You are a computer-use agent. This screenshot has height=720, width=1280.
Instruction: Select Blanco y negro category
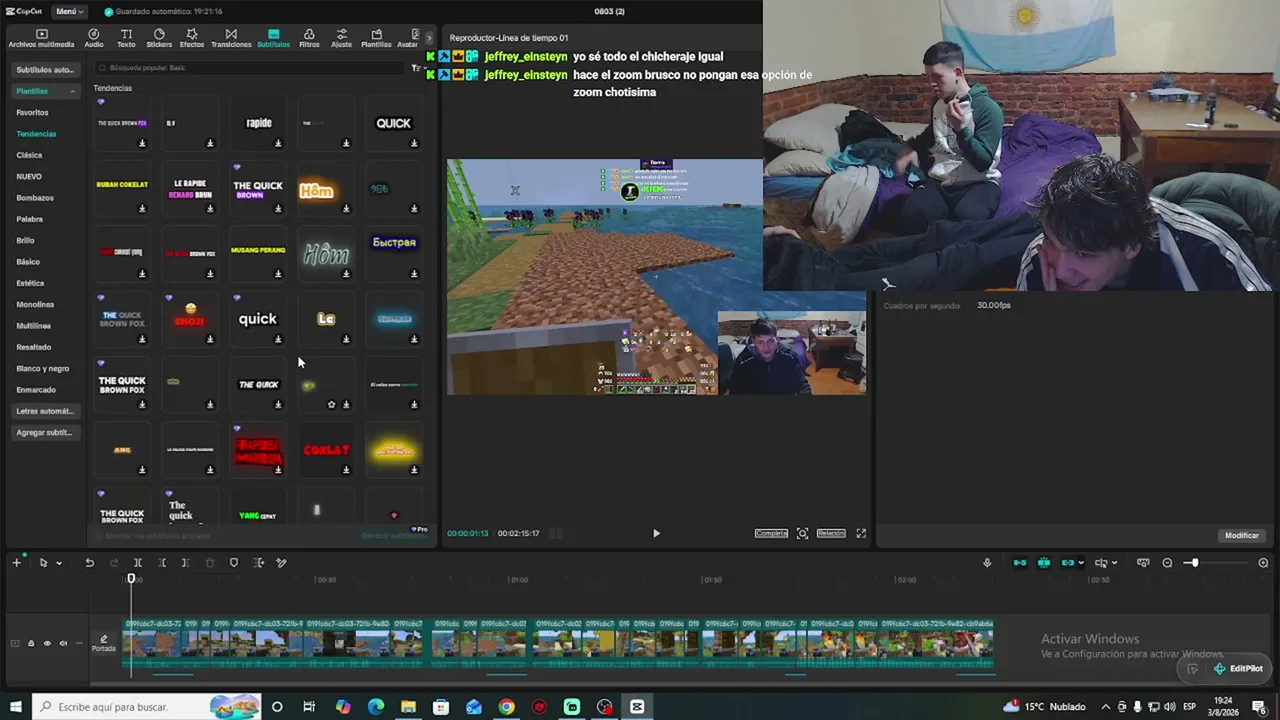[43, 369]
